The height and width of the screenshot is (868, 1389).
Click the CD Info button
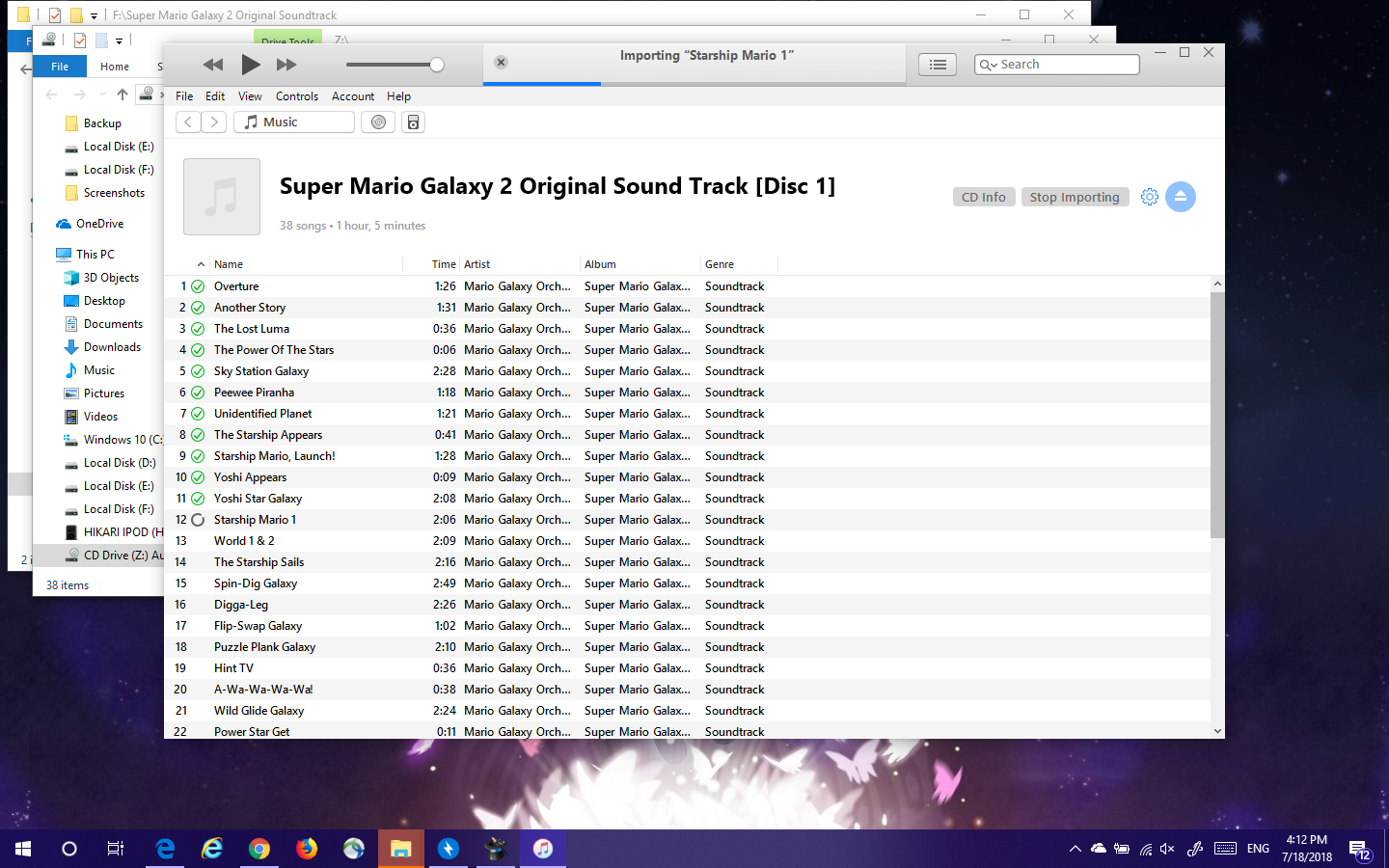[983, 197]
